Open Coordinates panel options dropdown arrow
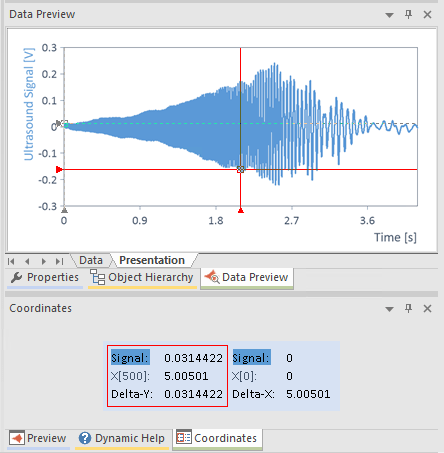 [389, 309]
